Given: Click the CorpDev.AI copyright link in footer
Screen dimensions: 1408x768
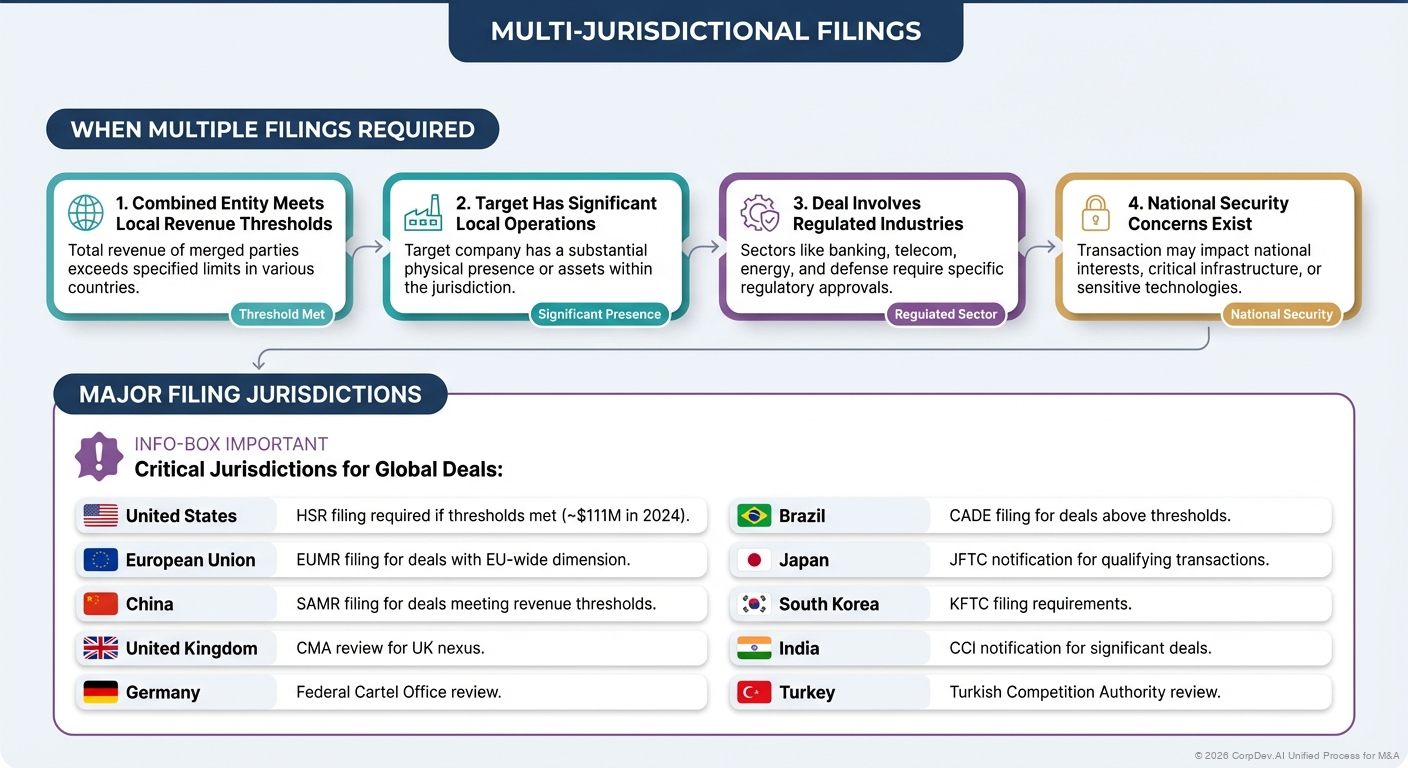Looking at the screenshot, I should (x=1301, y=755).
